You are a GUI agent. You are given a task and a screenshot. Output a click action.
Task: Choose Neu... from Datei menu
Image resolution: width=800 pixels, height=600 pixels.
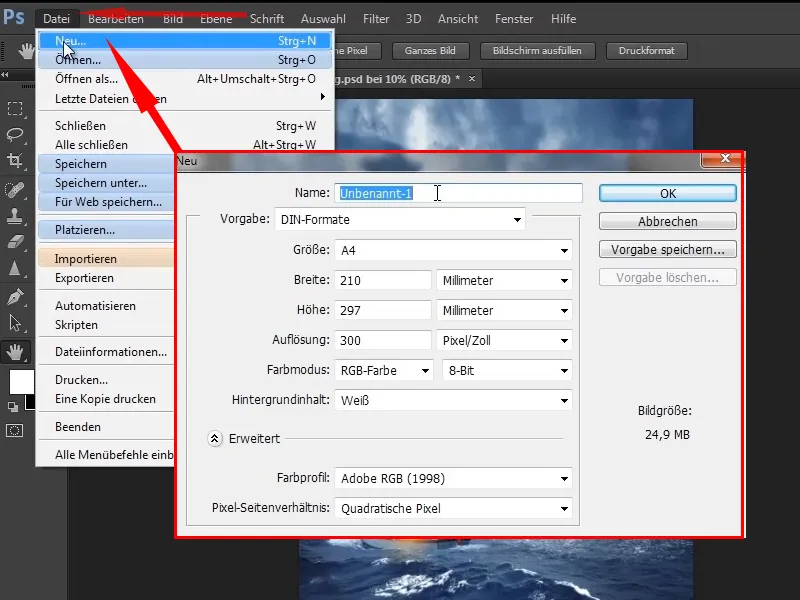click(x=185, y=41)
